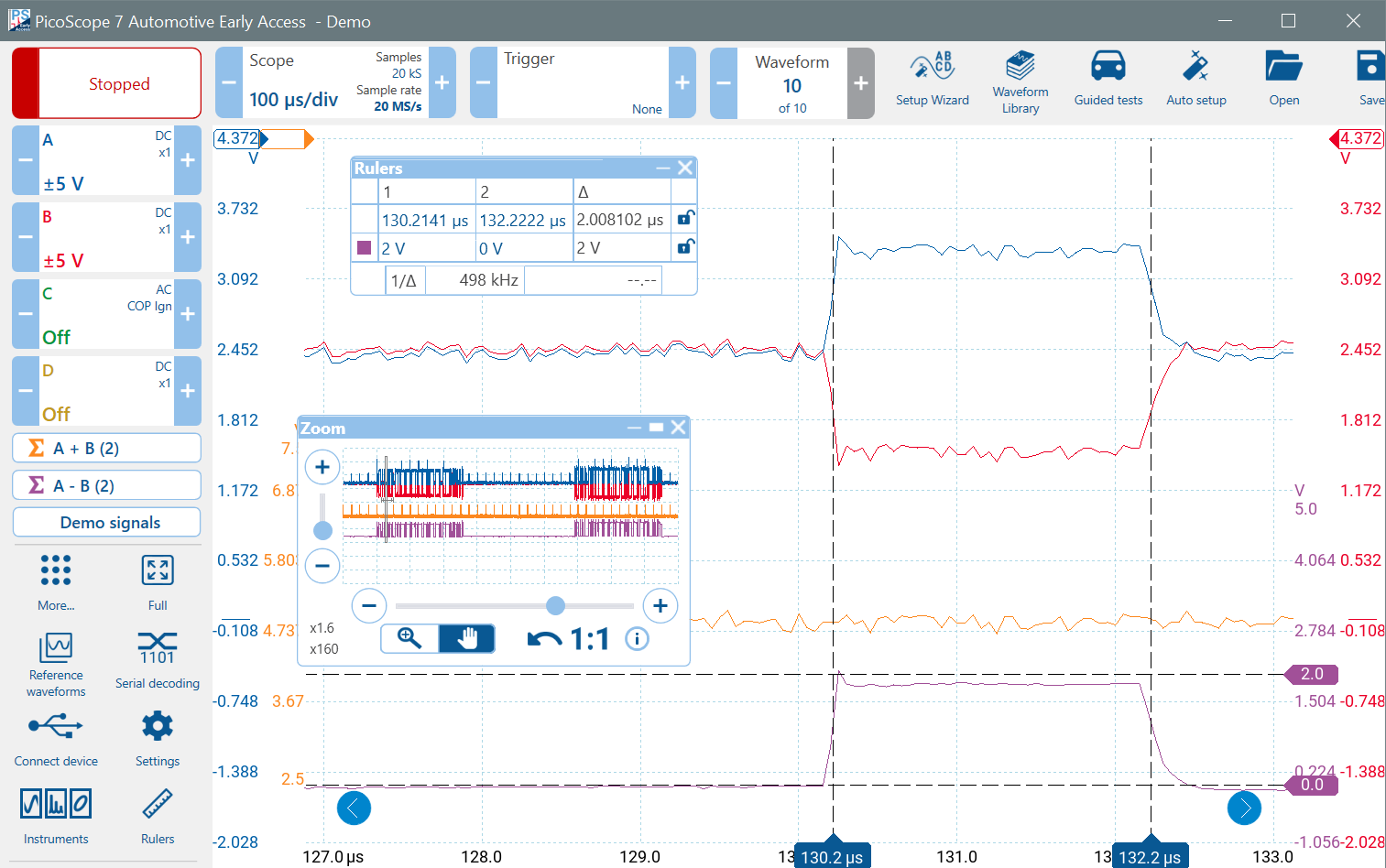Close the Rulers panel
The width and height of the screenshot is (1386, 868).
(x=684, y=168)
